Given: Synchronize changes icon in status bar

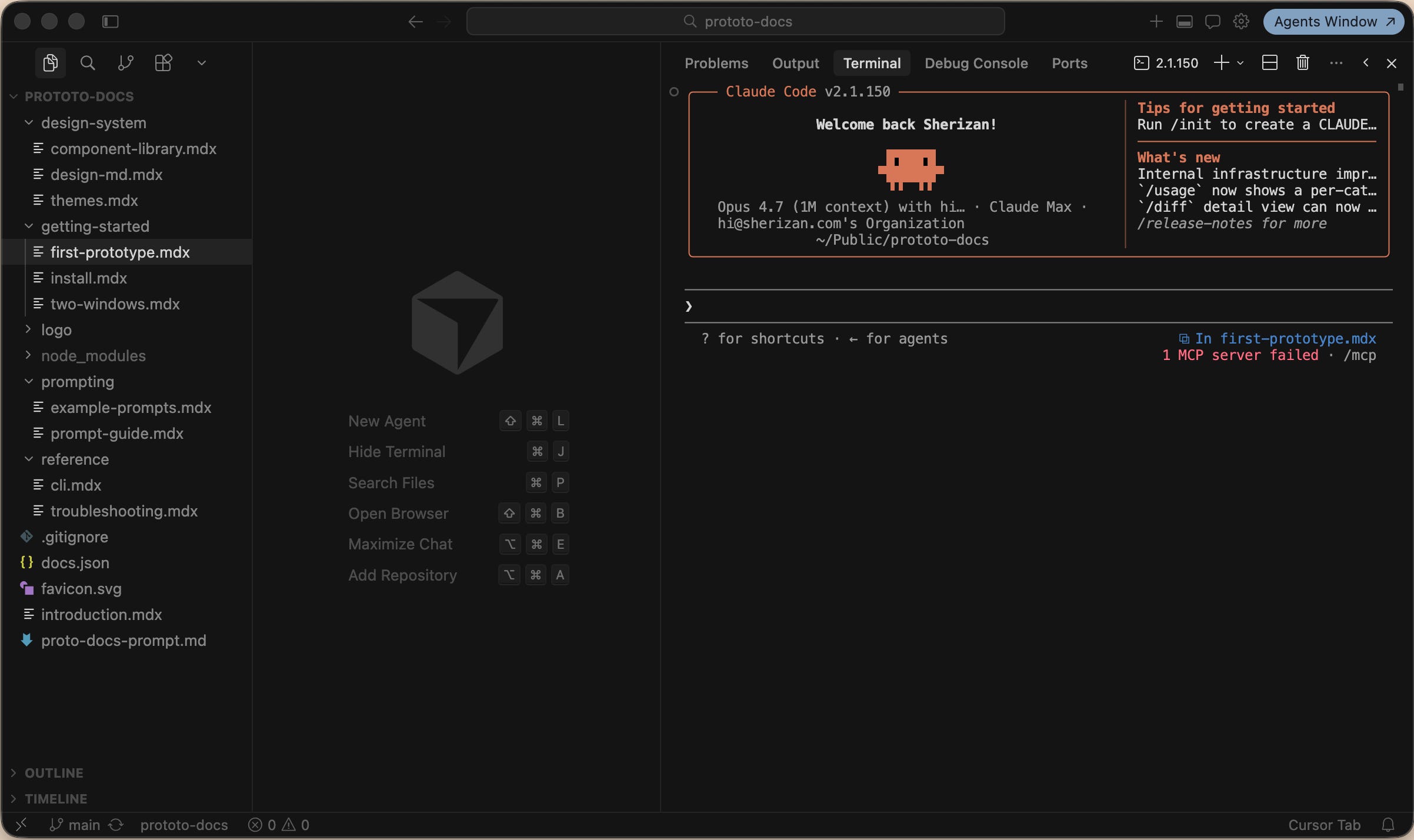Looking at the screenshot, I should [116, 825].
